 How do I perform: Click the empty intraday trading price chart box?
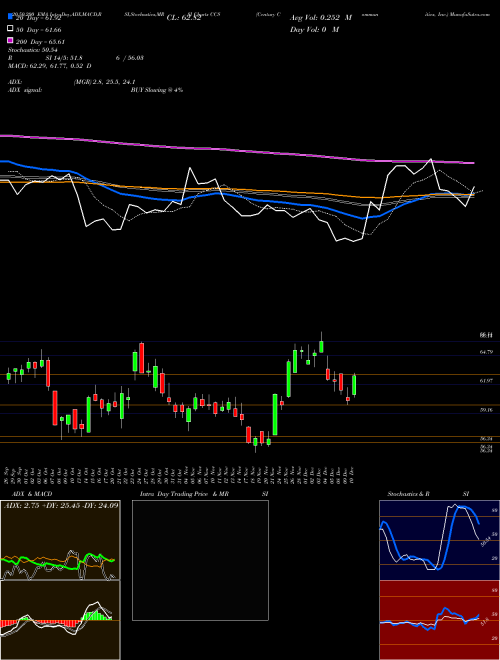[200, 560]
